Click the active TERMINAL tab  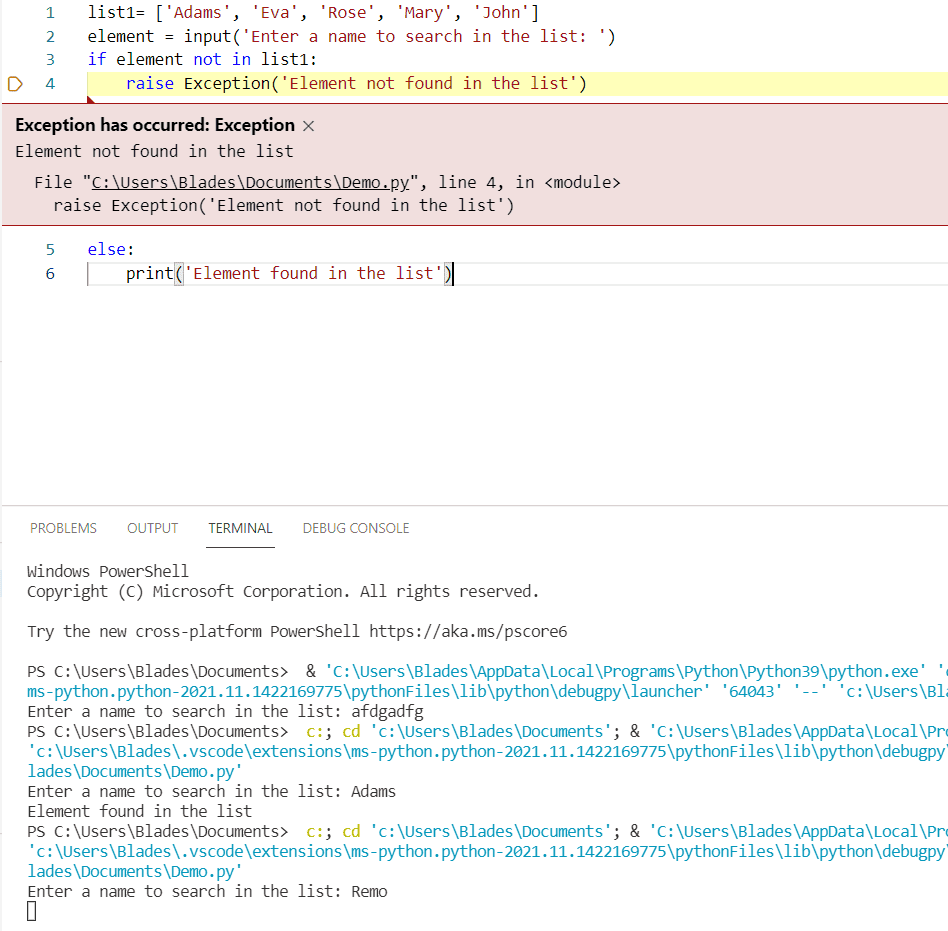240,528
